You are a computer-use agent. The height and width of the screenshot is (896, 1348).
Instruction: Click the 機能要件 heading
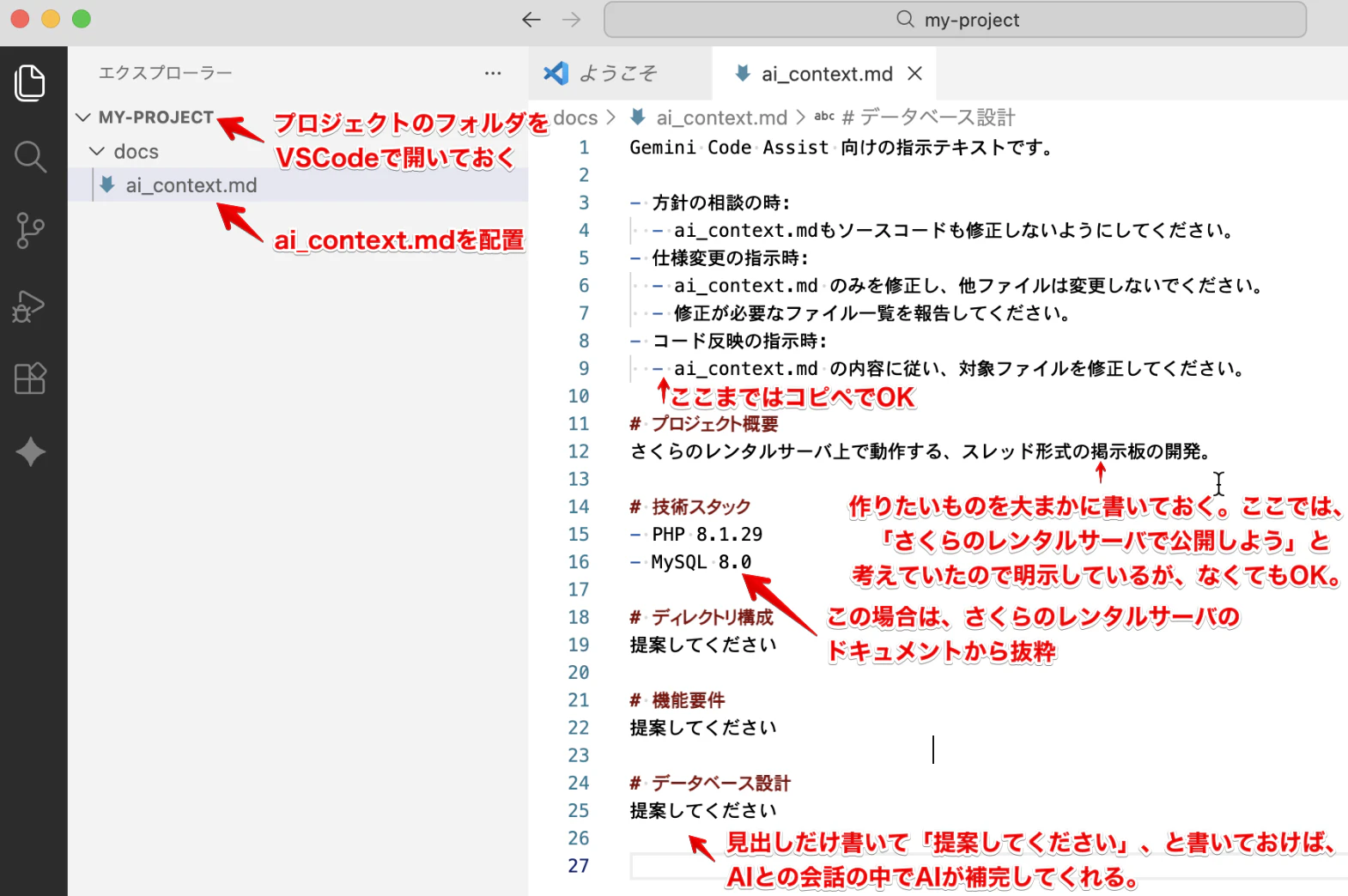click(x=677, y=700)
